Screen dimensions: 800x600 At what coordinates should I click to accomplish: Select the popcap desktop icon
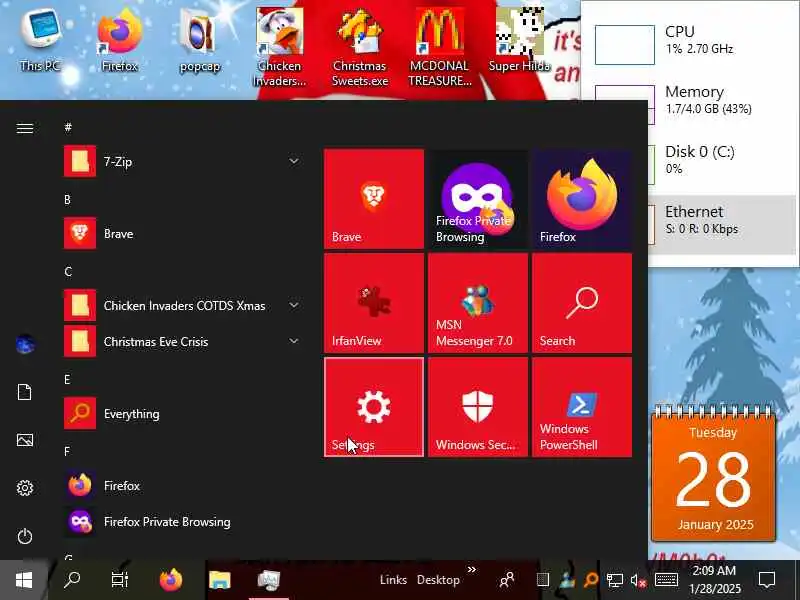coord(199,41)
